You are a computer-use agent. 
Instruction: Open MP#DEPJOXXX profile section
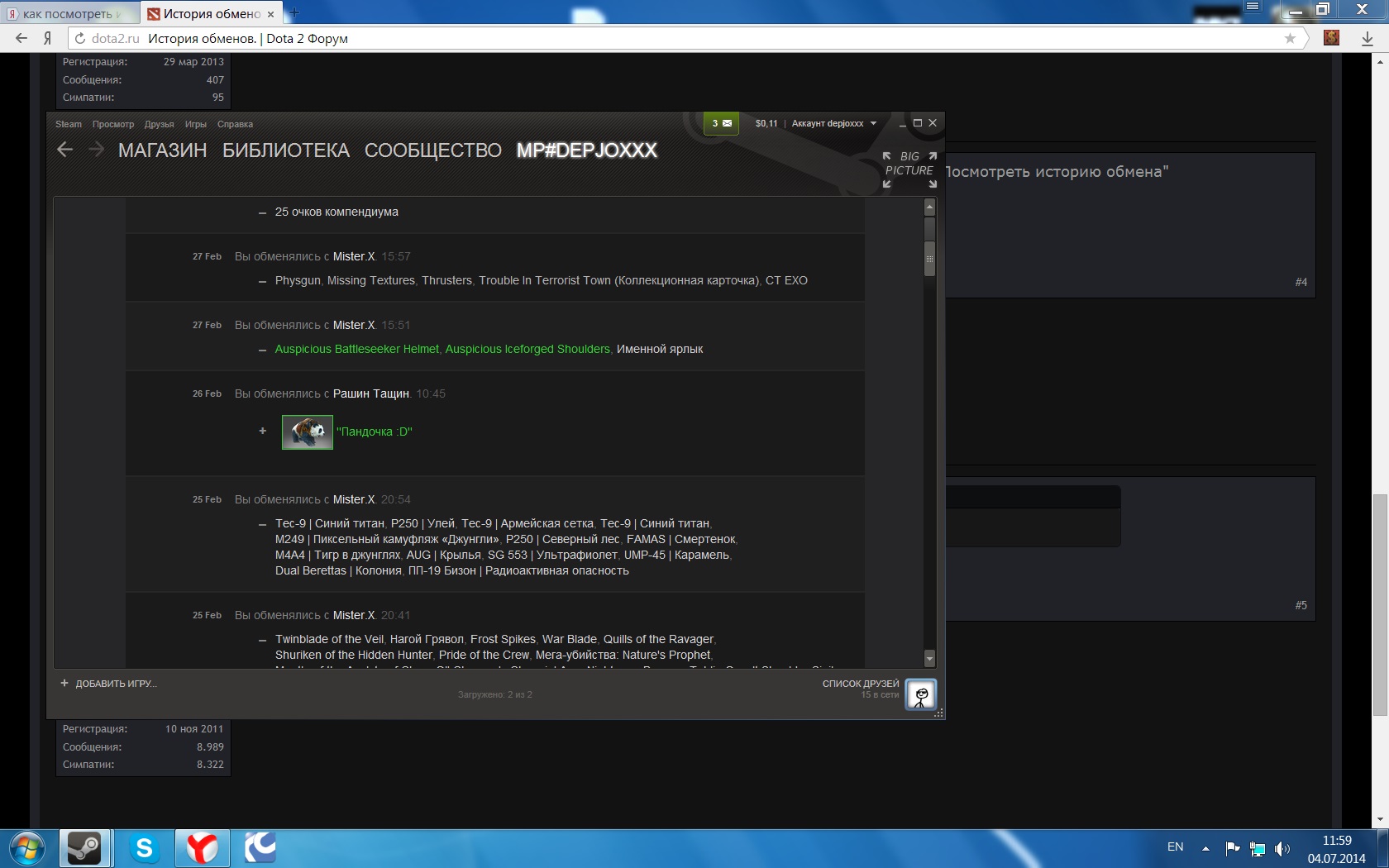coord(587,150)
